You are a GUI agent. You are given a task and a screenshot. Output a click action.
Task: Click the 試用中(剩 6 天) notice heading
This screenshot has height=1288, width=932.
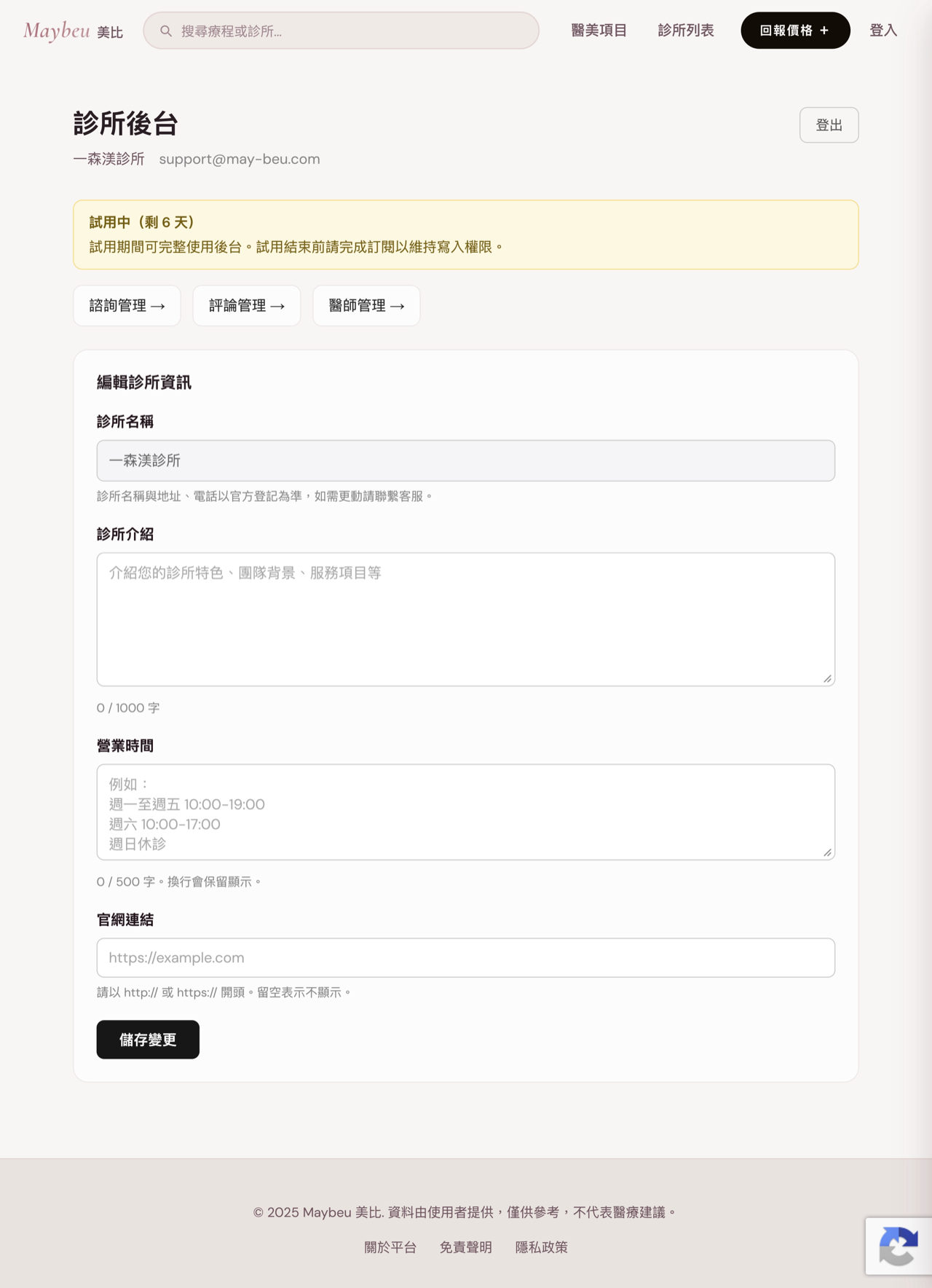pyautogui.click(x=142, y=222)
